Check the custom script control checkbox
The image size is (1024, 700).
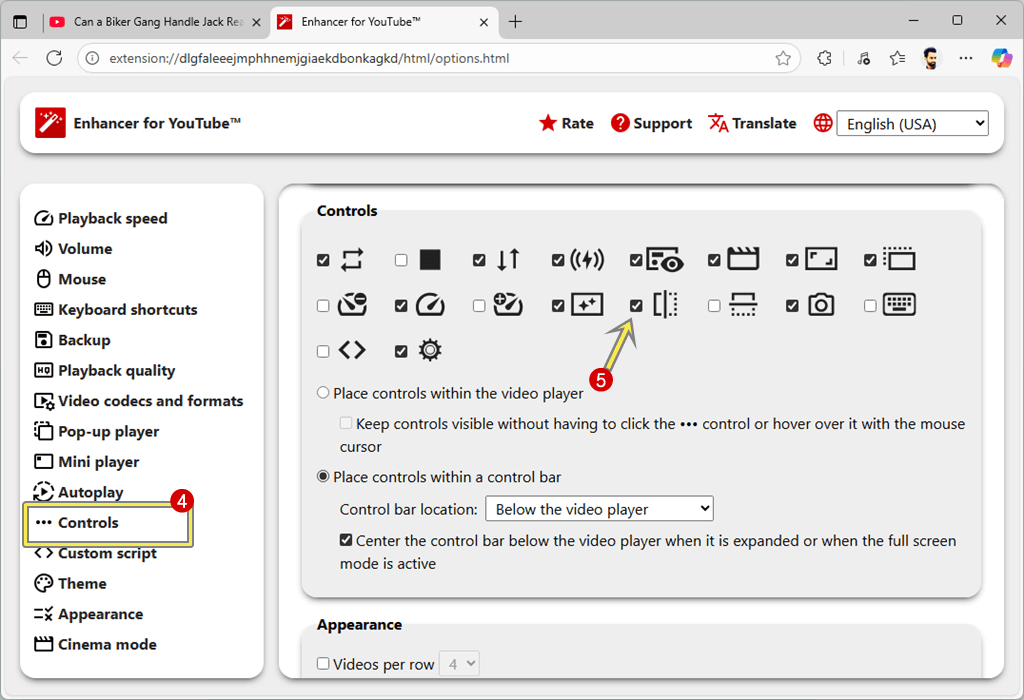pyautogui.click(x=323, y=351)
